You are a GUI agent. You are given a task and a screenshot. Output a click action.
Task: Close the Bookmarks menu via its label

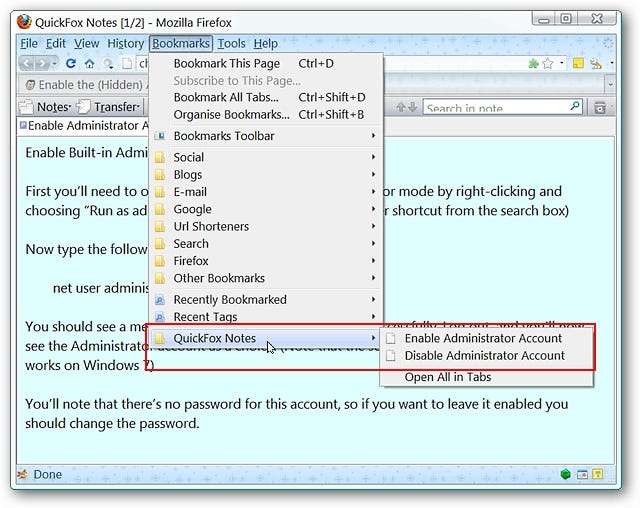(x=181, y=43)
